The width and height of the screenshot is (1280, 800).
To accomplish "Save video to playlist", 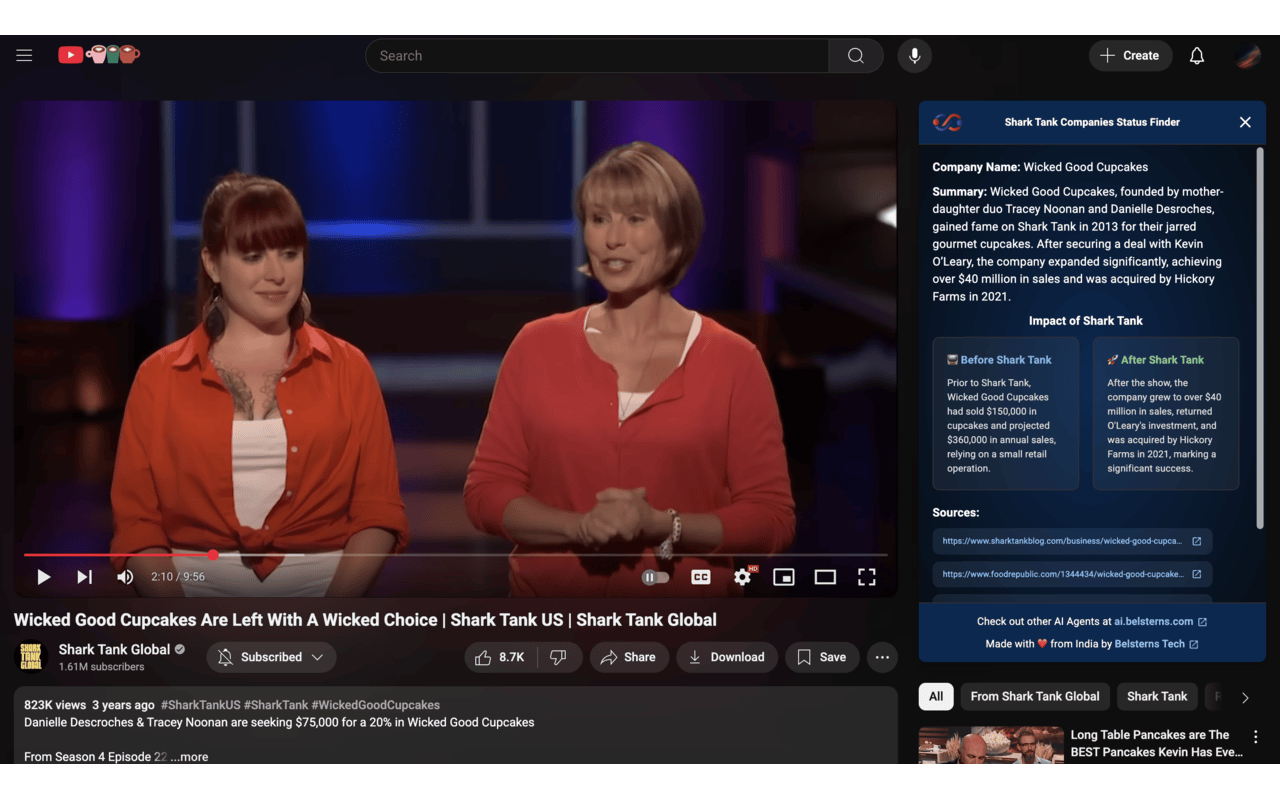I will pos(822,657).
